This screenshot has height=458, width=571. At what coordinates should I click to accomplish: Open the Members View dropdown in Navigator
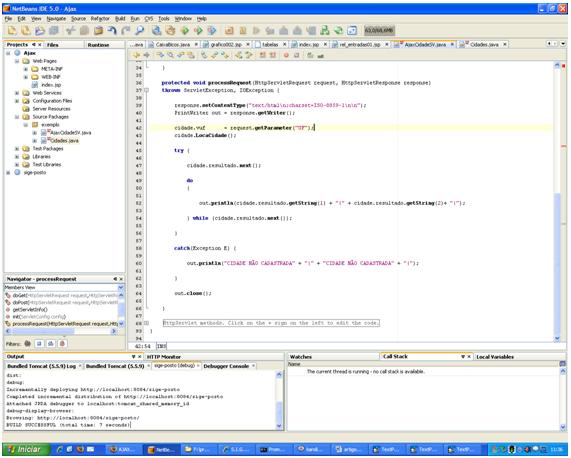click(121, 288)
